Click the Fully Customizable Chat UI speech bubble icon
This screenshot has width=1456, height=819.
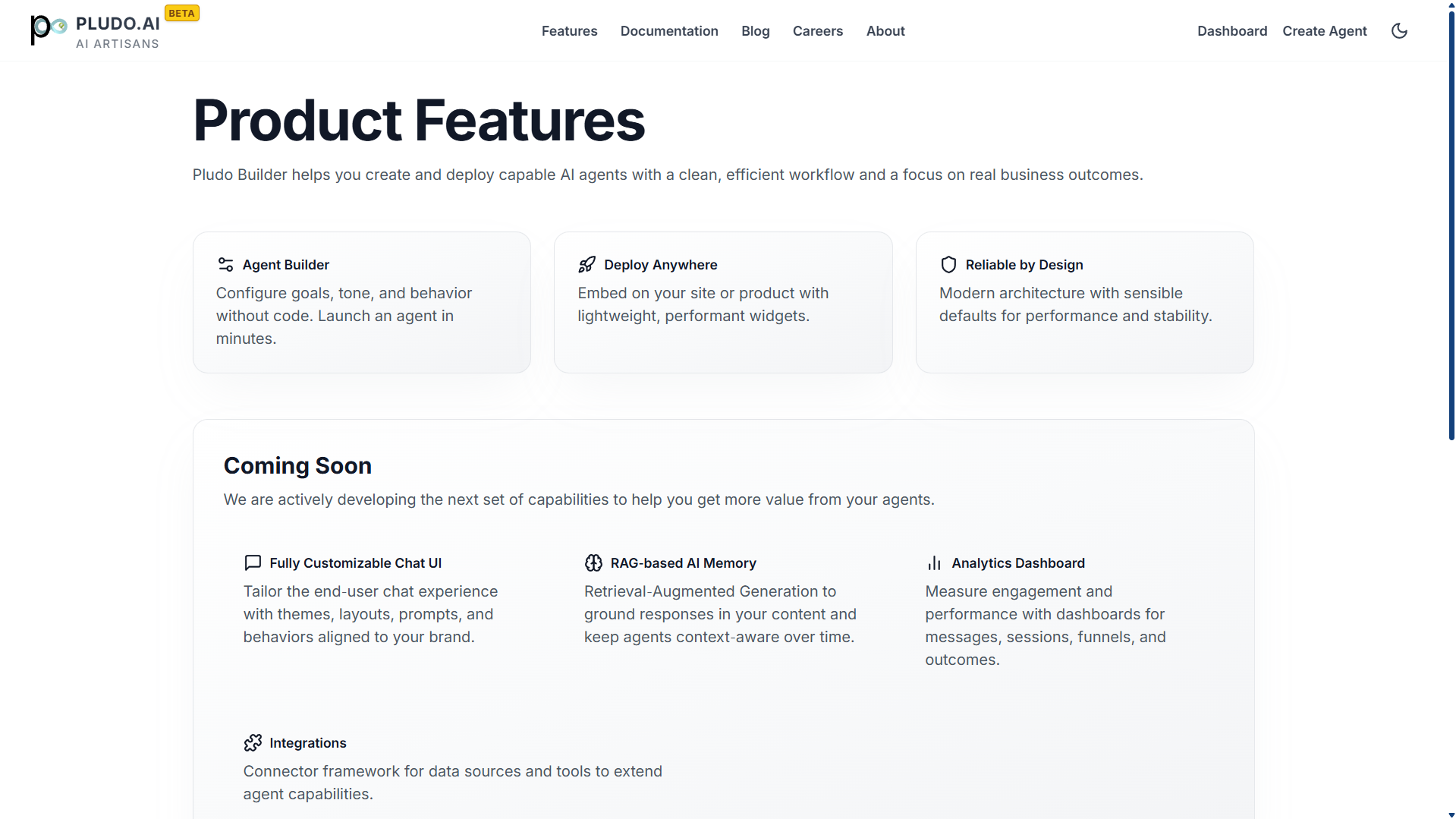pyautogui.click(x=253, y=562)
